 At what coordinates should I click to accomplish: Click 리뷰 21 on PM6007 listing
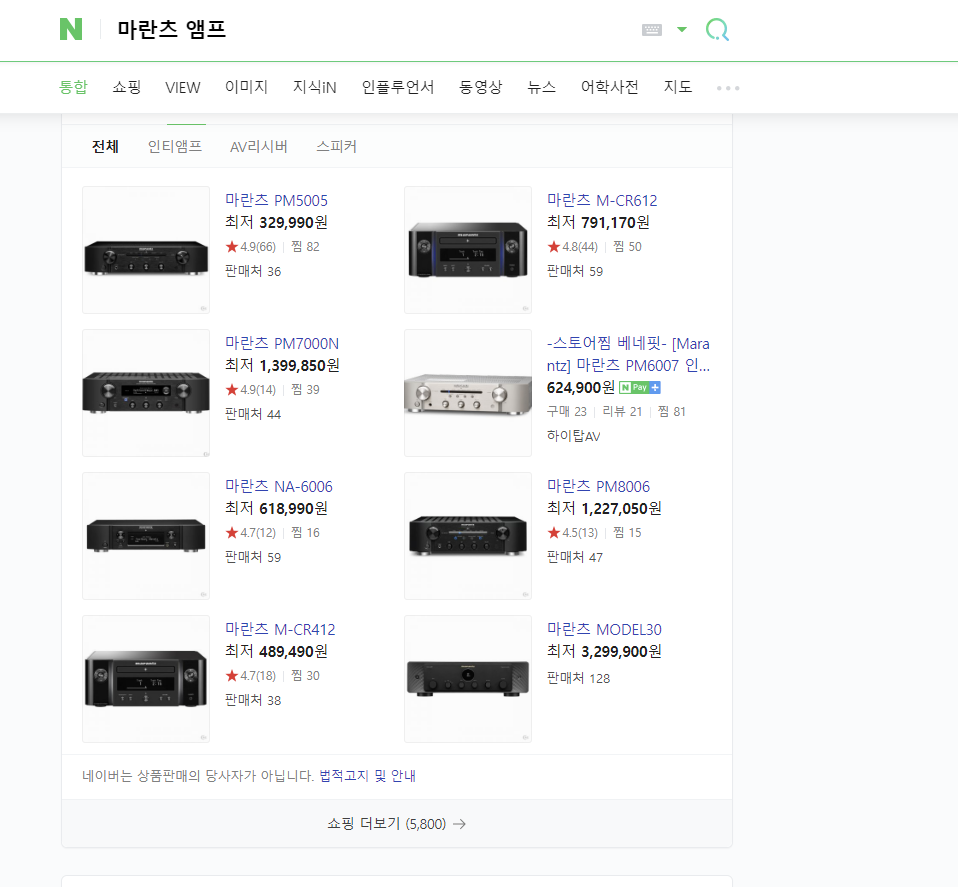pos(622,412)
